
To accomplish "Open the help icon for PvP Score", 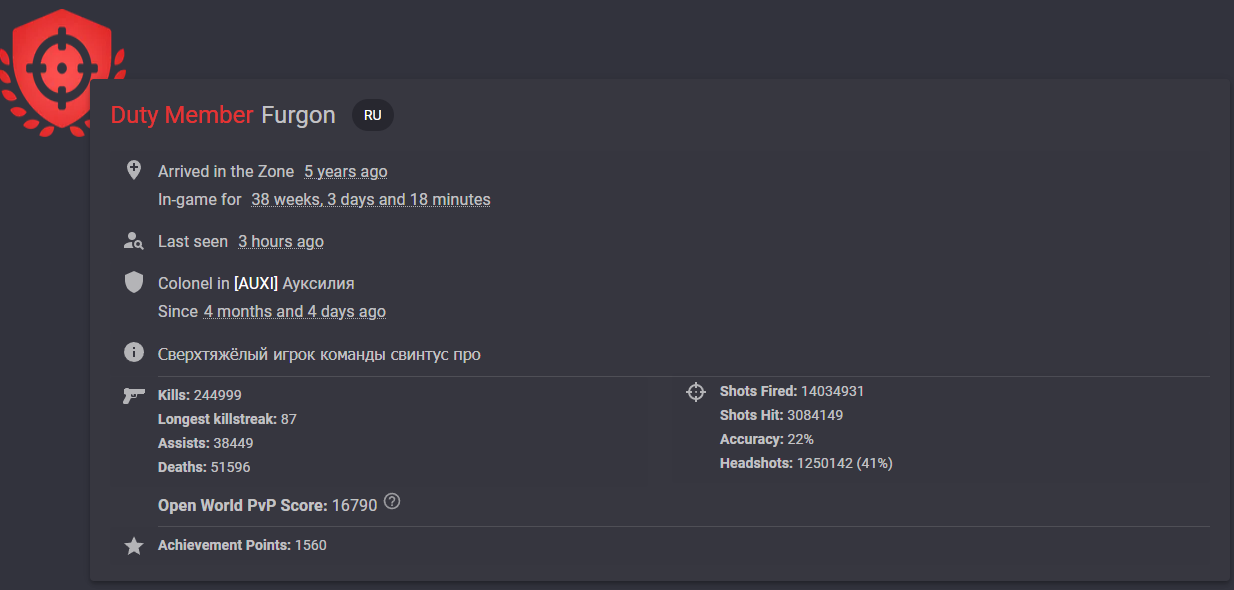I will pos(392,502).
